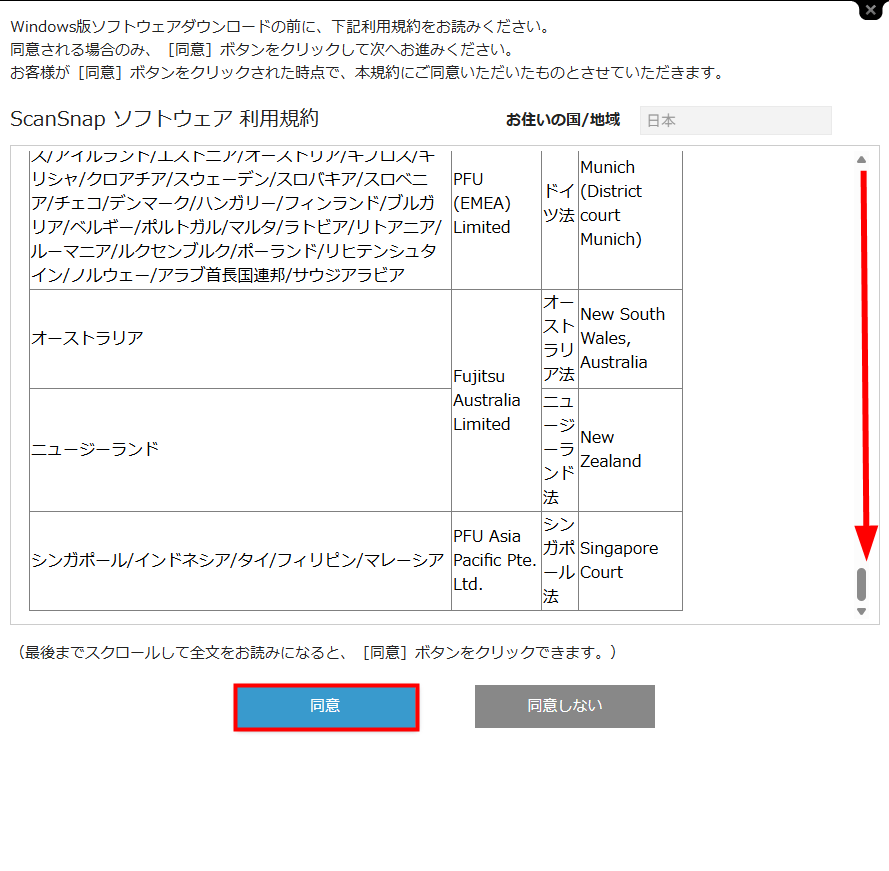The image size is (889, 871).
Task: Click the ドイツ法 governing law cell
Action: 559,203
